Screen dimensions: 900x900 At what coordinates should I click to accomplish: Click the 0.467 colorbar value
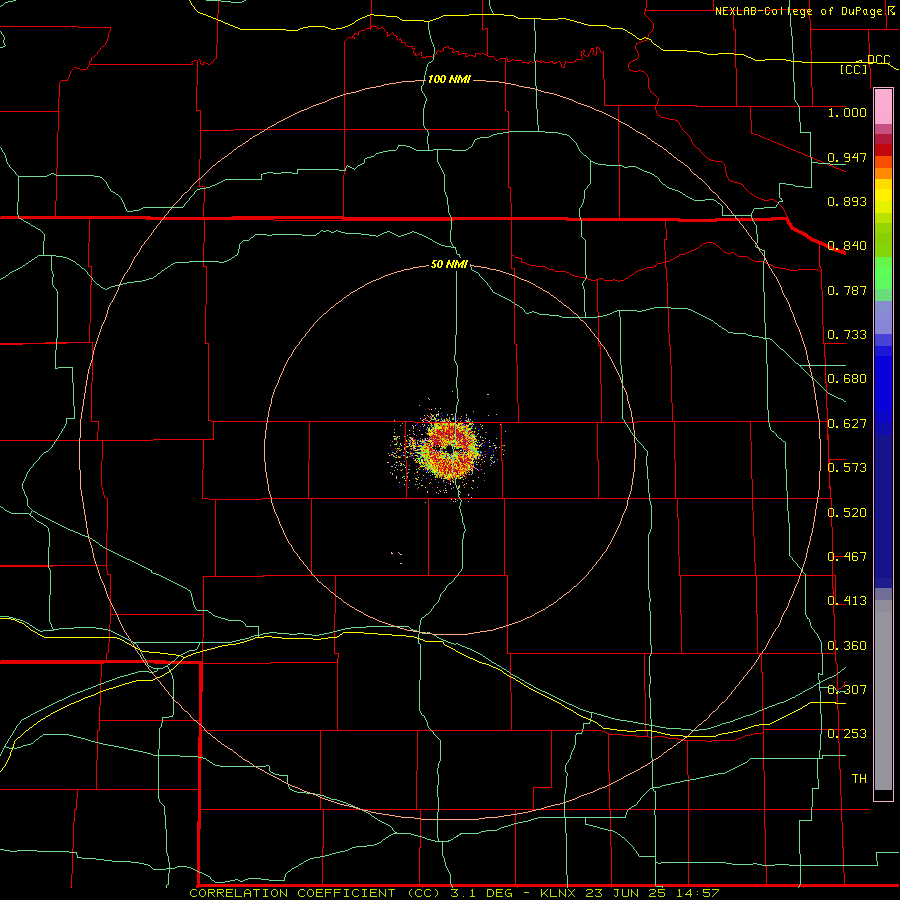click(847, 557)
